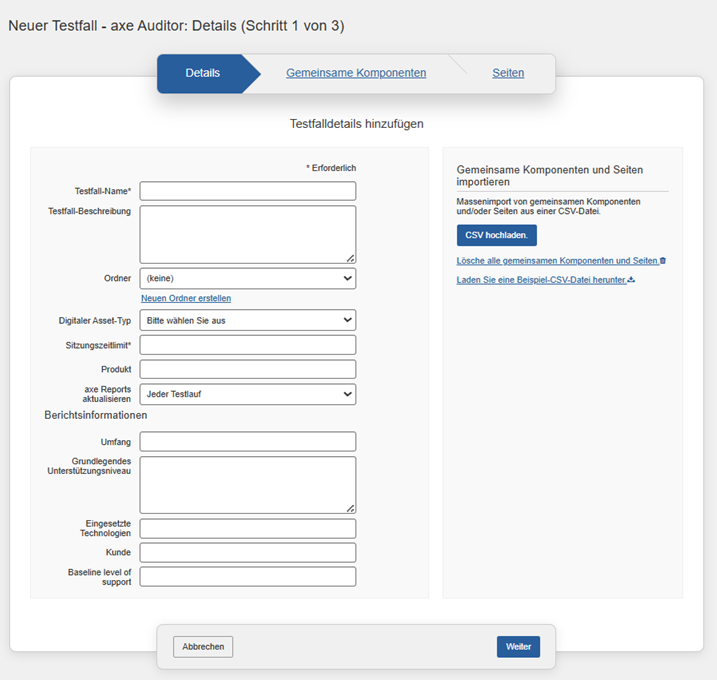The width and height of the screenshot is (717, 680).
Task: Click the trash icon beside the delete-components link
Action: [x=663, y=261]
